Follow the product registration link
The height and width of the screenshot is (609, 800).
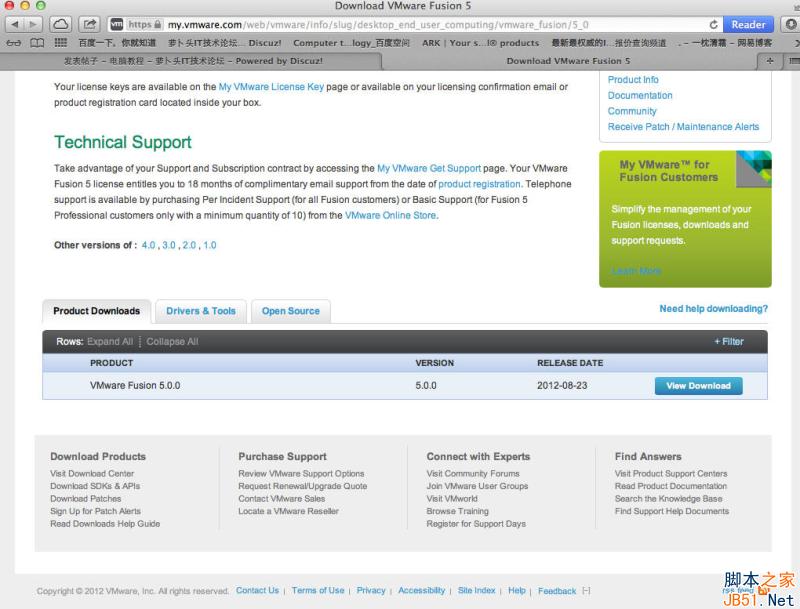[x=479, y=184]
